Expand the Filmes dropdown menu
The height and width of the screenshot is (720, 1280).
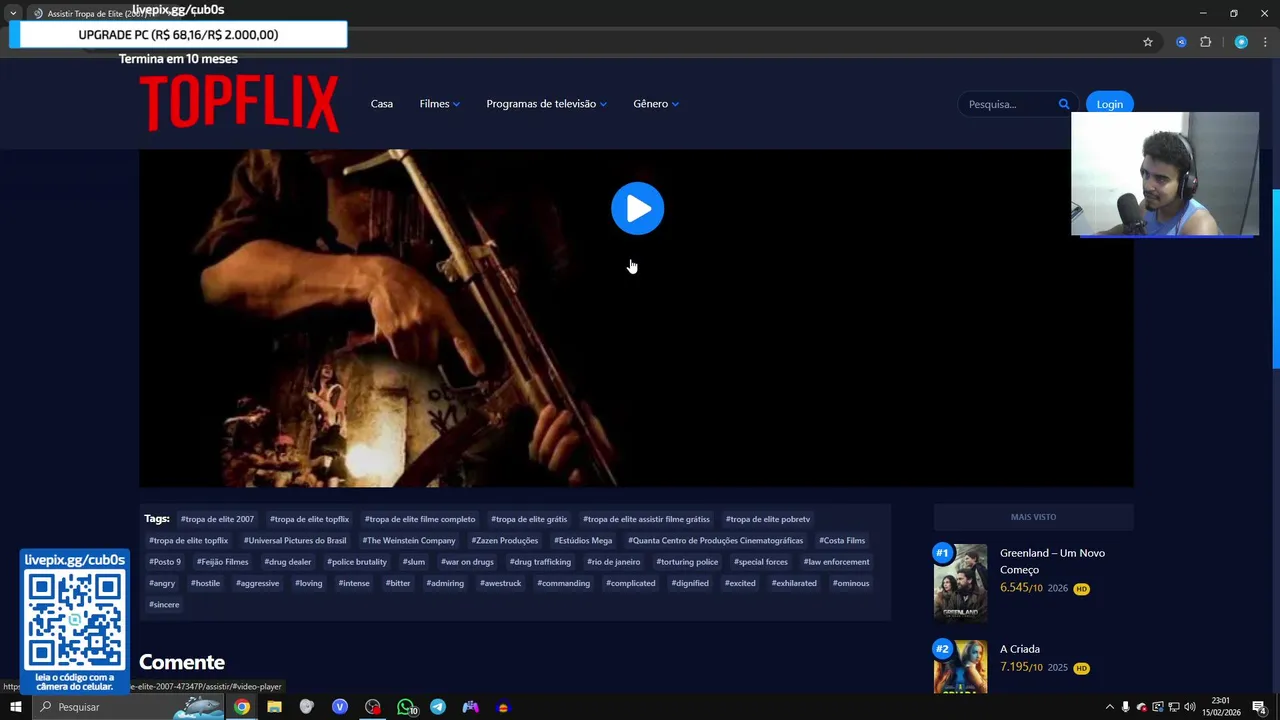tap(440, 104)
